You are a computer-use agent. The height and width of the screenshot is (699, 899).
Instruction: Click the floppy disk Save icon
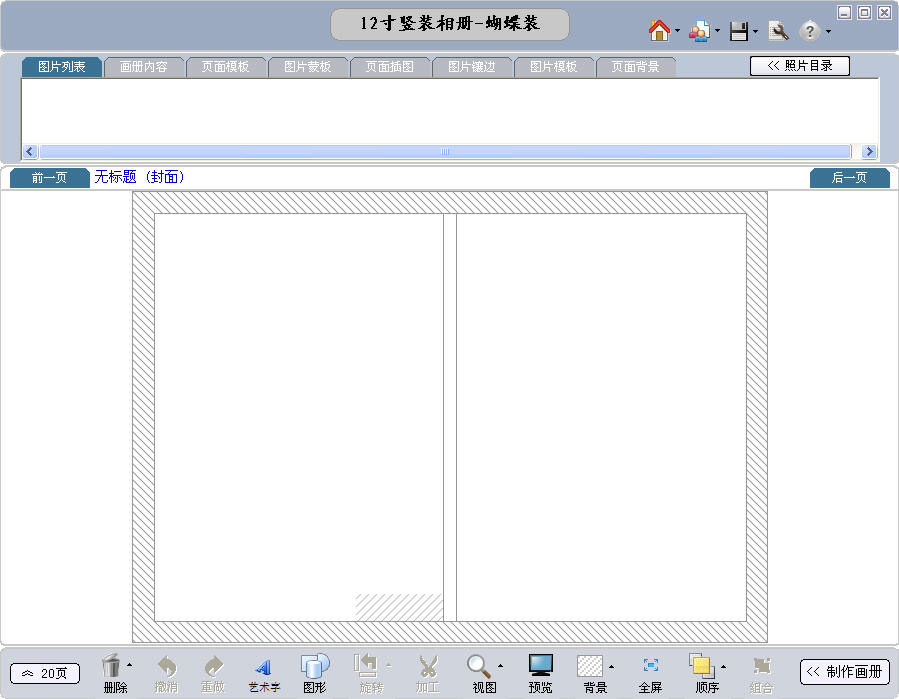pyautogui.click(x=739, y=31)
